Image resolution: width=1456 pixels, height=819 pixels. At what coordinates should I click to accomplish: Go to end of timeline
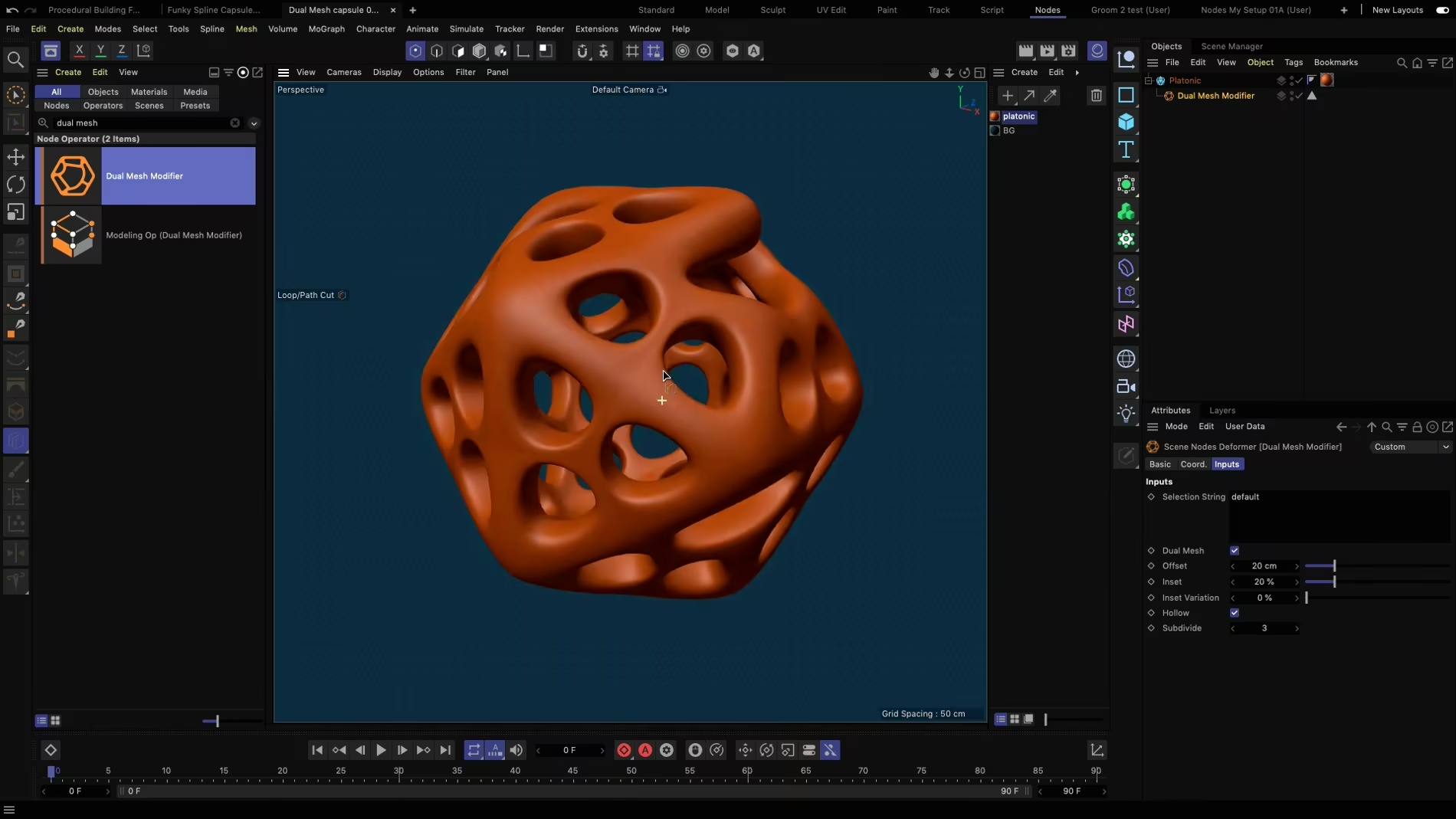445,751
